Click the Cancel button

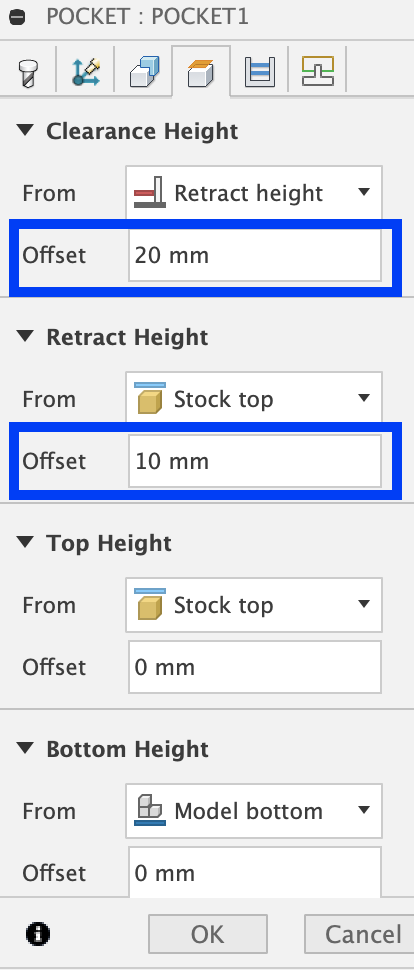[360, 934]
